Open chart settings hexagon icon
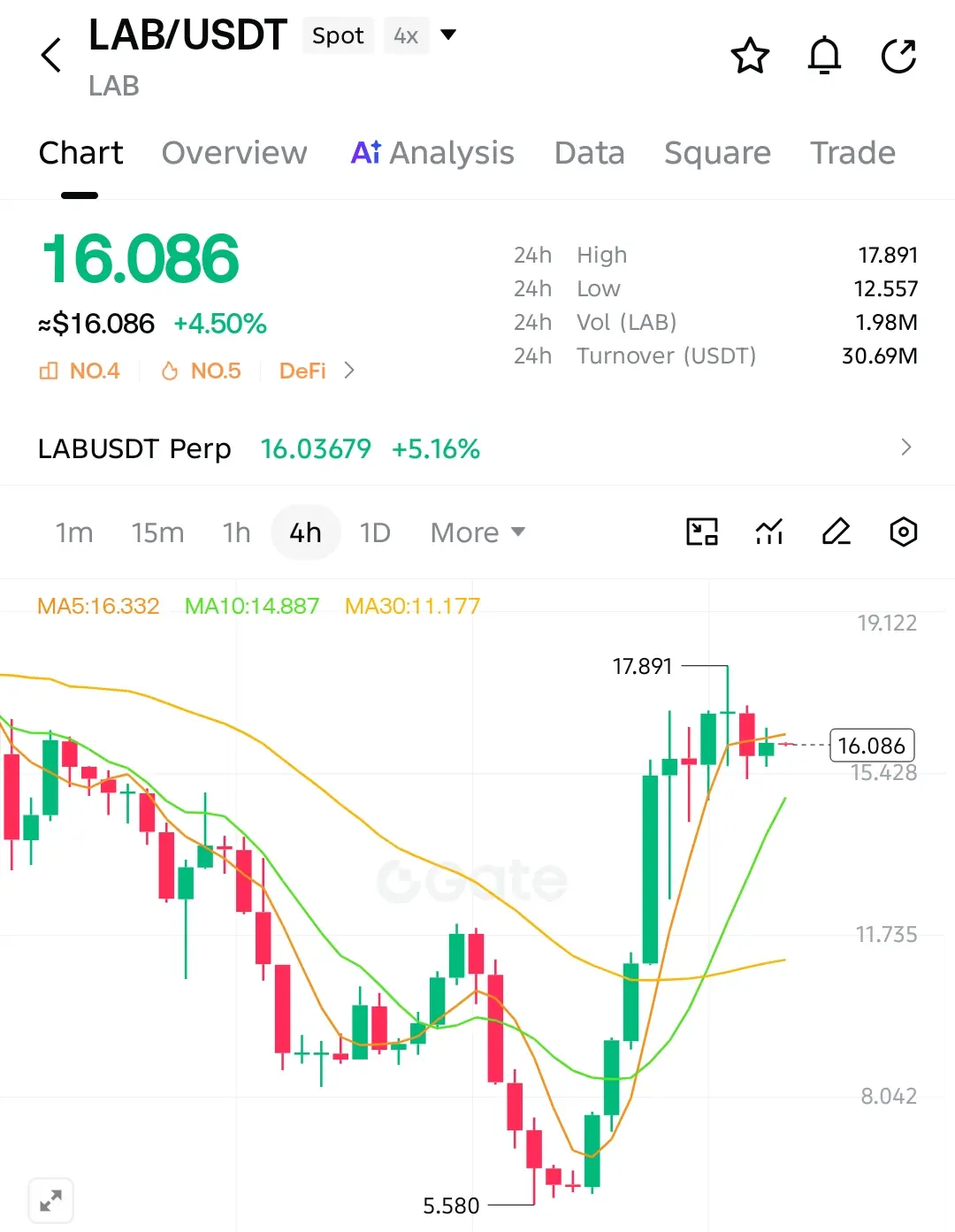The width and height of the screenshot is (955, 1232). pyautogui.click(x=903, y=532)
